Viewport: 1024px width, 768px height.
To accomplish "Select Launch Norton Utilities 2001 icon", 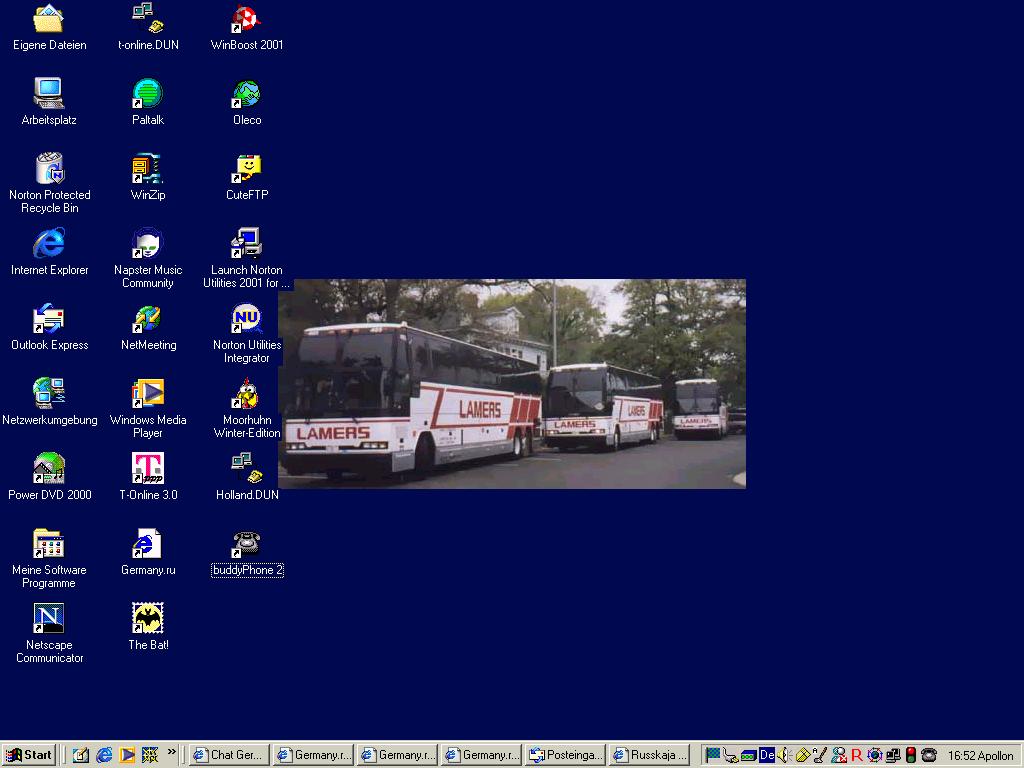I will click(246, 244).
